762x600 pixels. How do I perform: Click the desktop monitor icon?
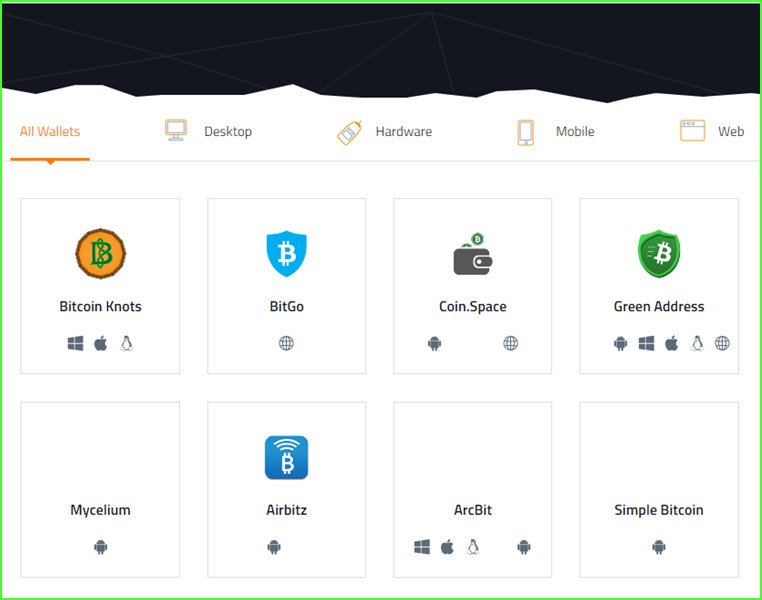(x=176, y=130)
